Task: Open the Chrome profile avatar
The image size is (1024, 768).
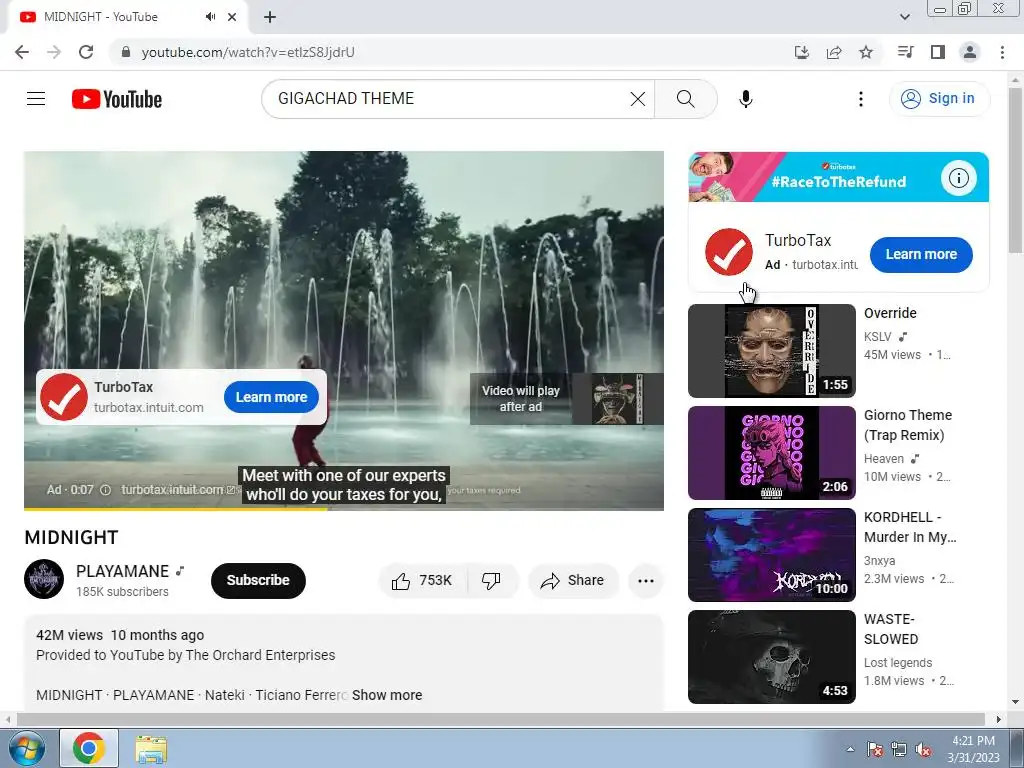Action: (x=970, y=52)
